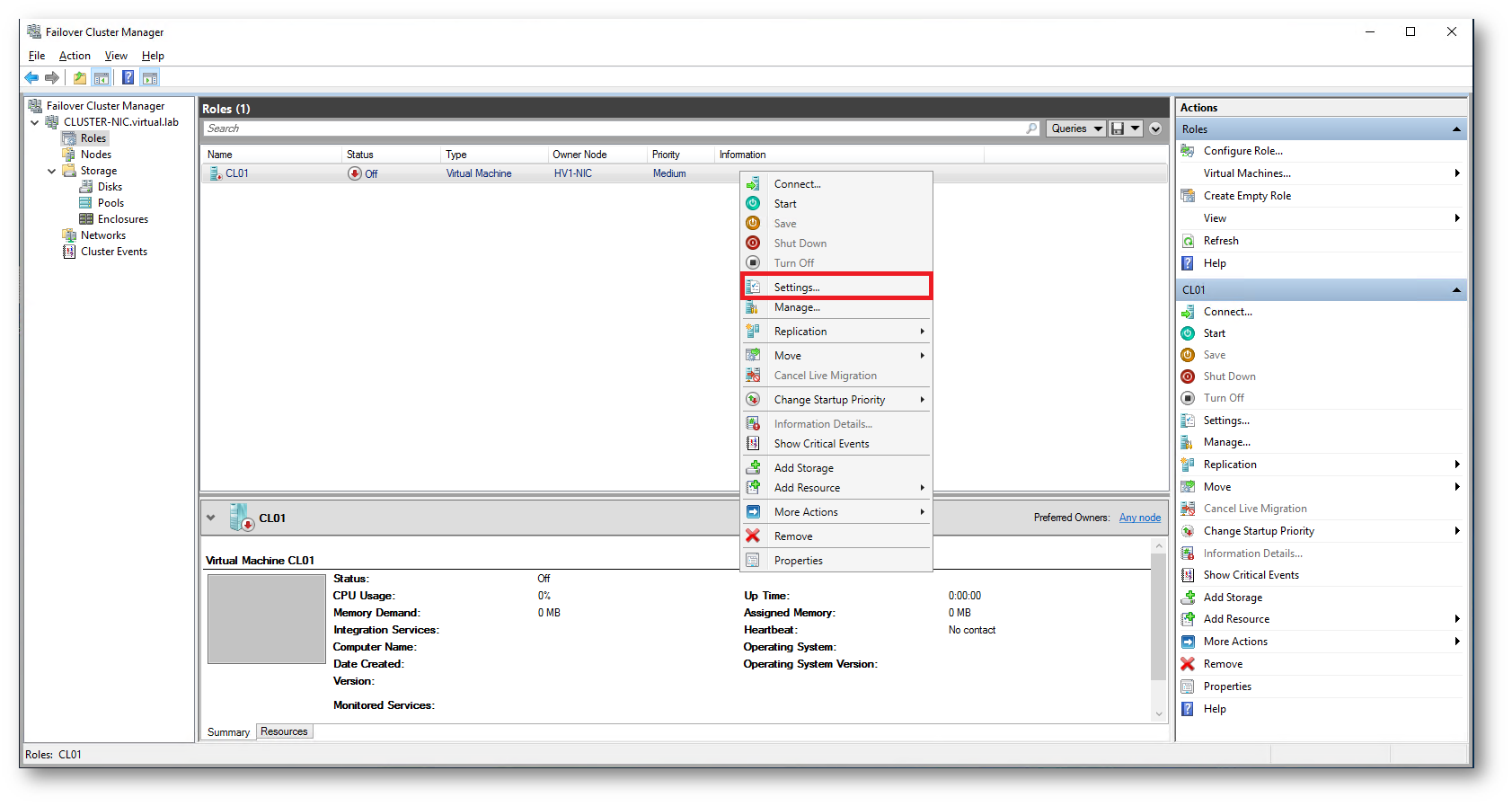Image resolution: width=1512 pixels, height=806 pixels.
Task: Click the Add Resource icon in Actions pane
Action: pos(1188,619)
